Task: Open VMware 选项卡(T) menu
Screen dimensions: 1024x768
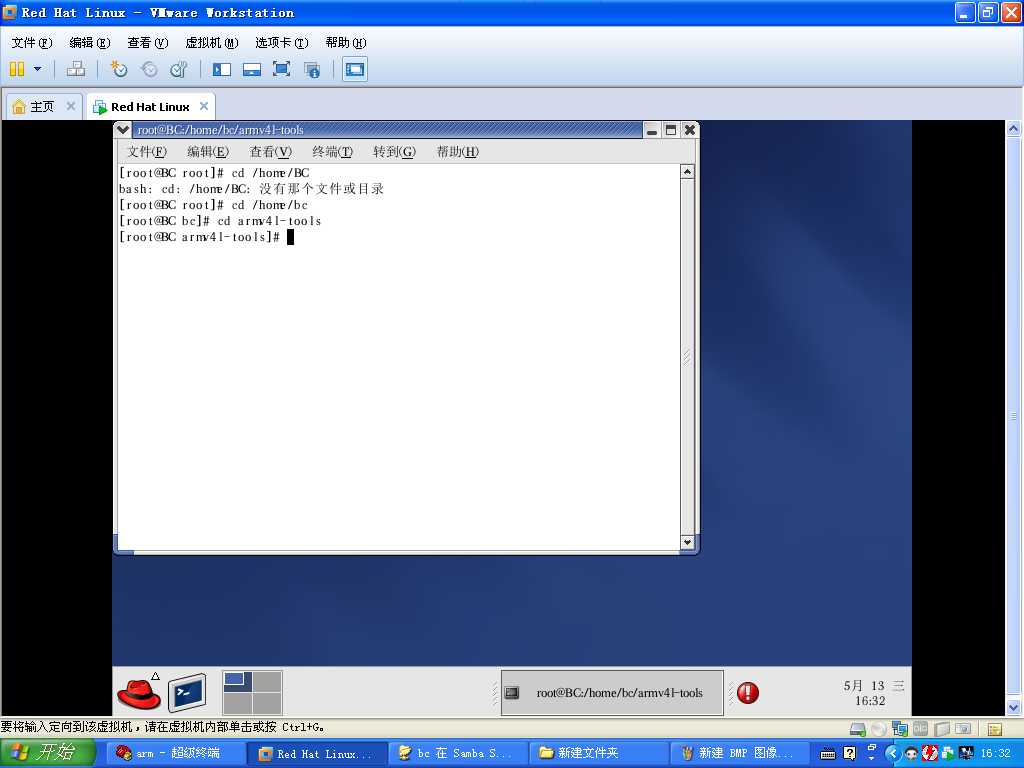Action: (281, 42)
